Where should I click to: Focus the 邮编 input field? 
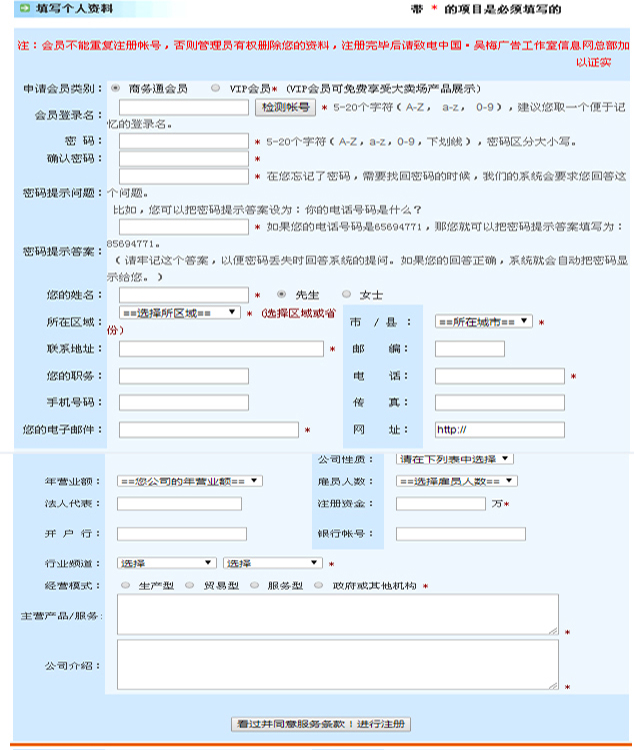[469, 349]
